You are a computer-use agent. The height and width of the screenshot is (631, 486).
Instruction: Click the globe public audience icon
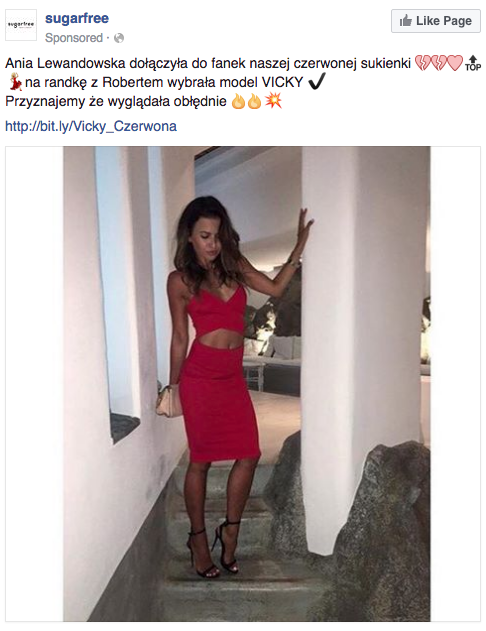(x=119, y=38)
